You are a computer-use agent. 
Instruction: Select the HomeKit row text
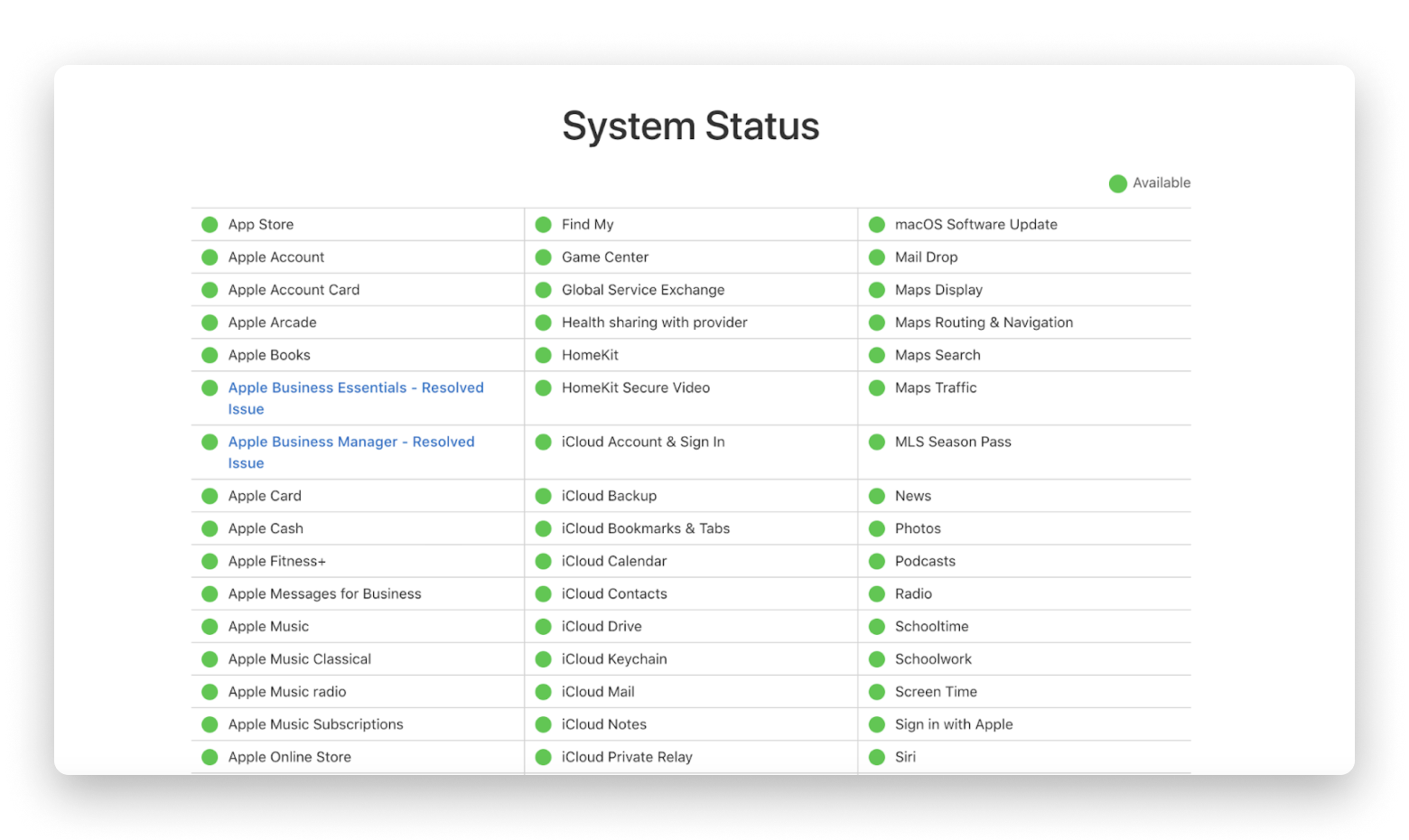point(590,355)
